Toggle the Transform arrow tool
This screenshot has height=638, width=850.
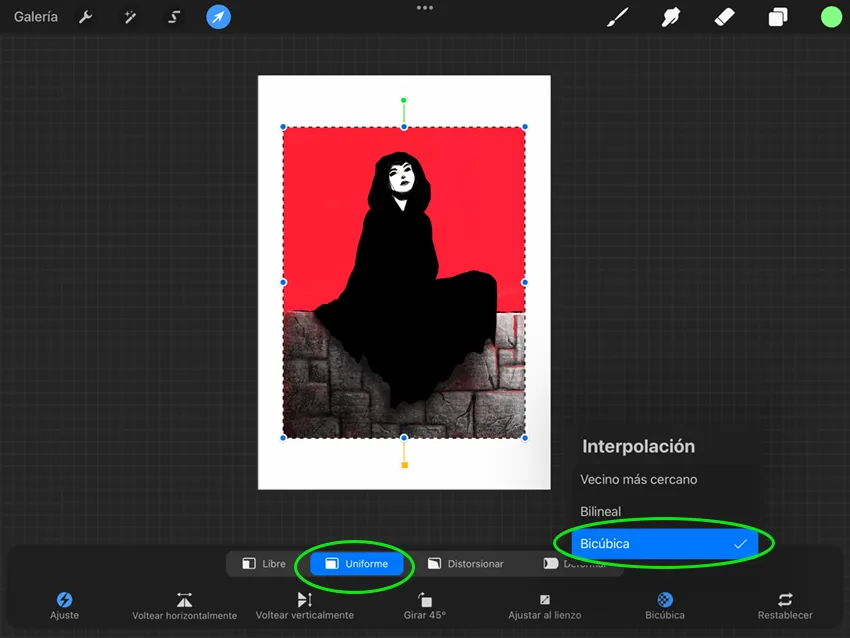[x=218, y=17]
